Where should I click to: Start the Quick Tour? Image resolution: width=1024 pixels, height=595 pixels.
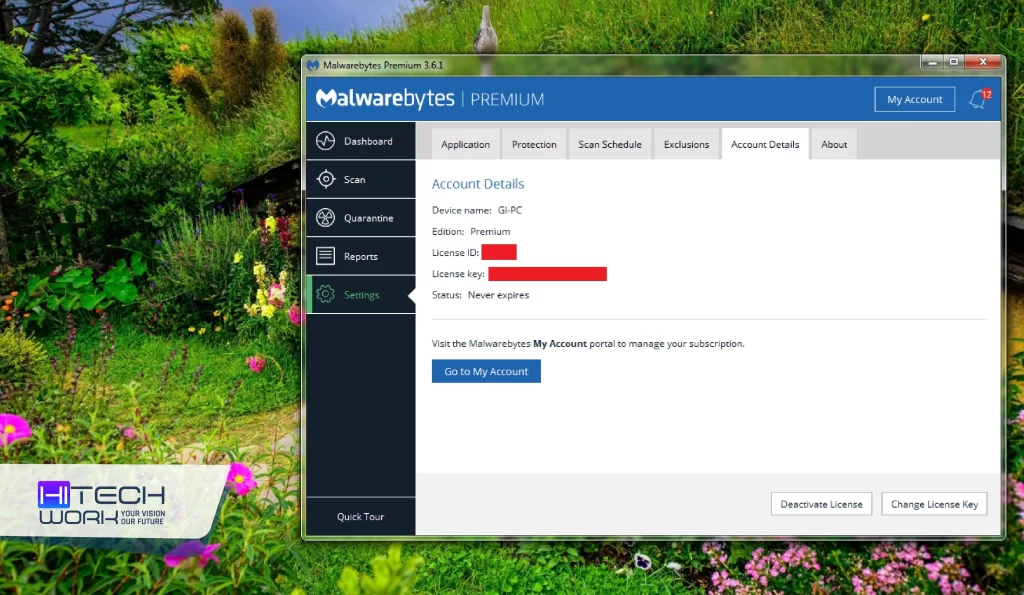tap(360, 517)
